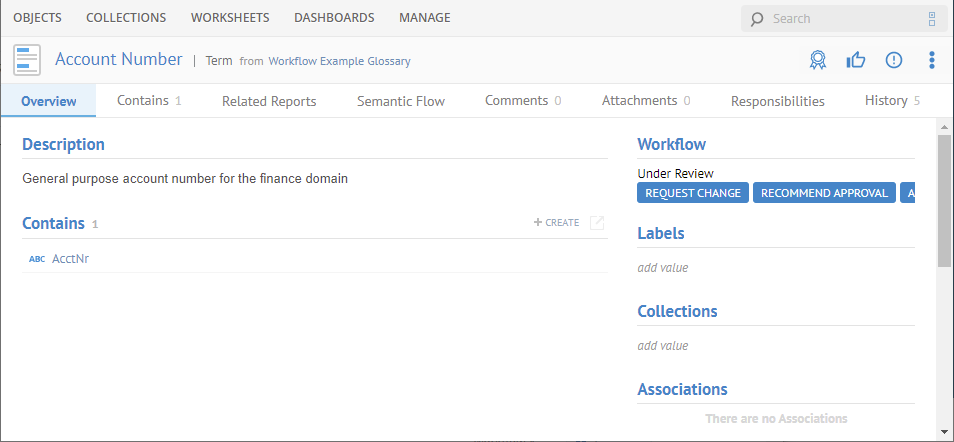Click the scroll down arrow on scrollbar
Image resolution: width=954 pixels, height=442 pixels.
(944, 432)
